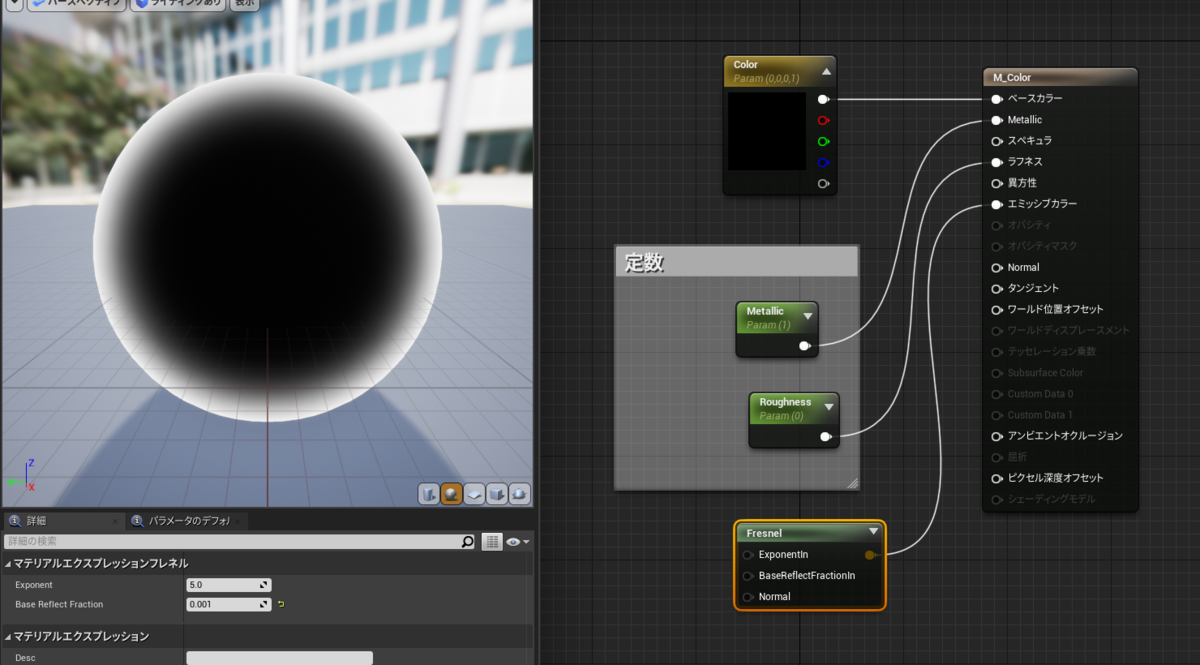The width and height of the screenshot is (1200, 665).
Task: Select the plane preview mesh button
Action: click(475, 494)
